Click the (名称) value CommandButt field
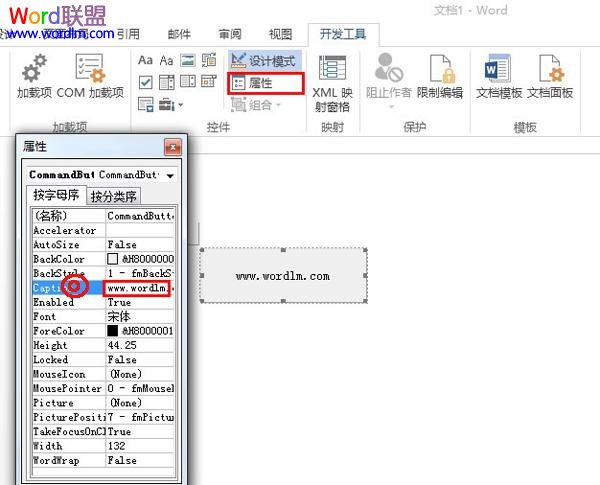The image size is (600, 485). (x=140, y=216)
